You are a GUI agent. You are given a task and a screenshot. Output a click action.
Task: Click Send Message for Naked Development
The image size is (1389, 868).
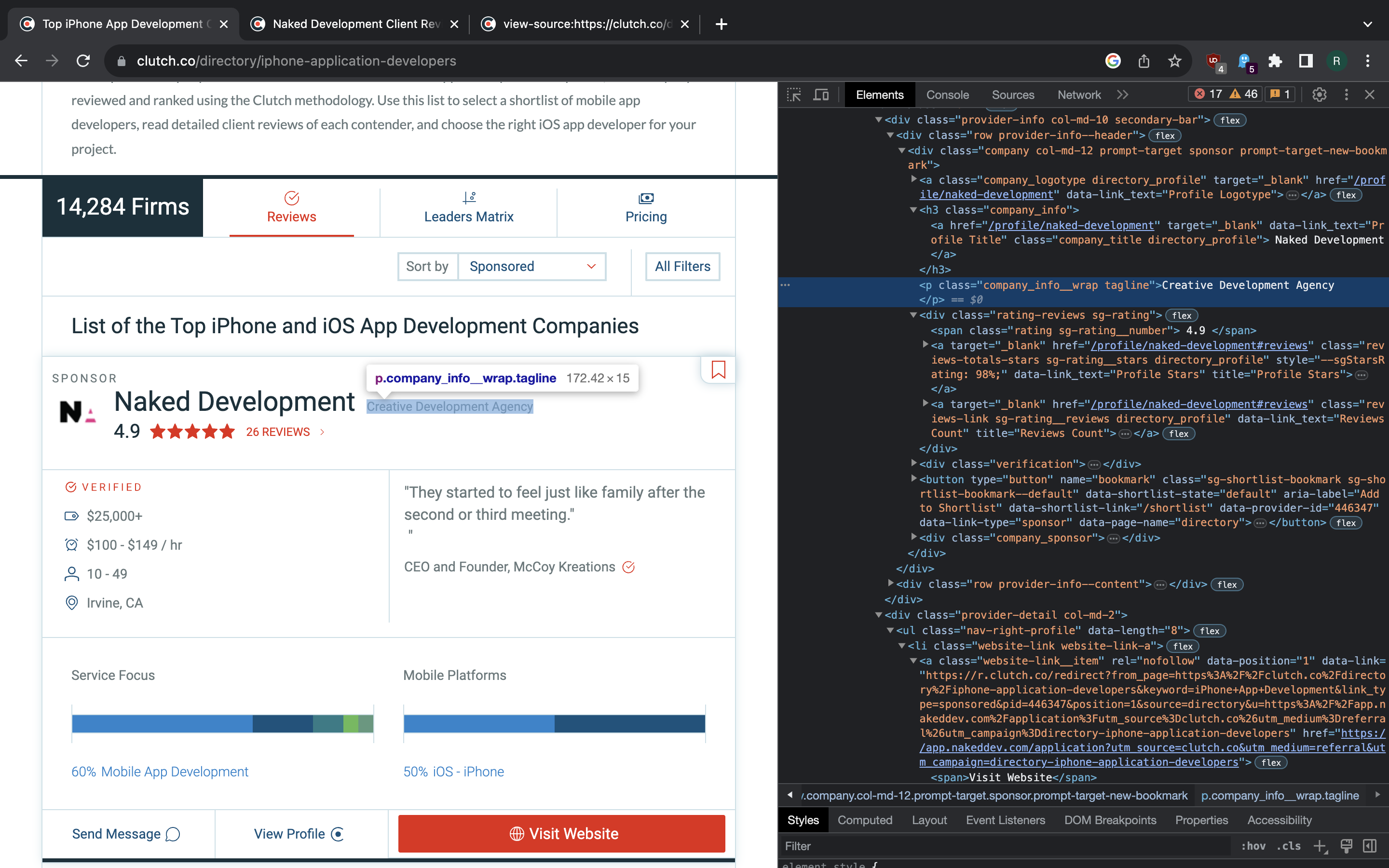click(126, 834)
